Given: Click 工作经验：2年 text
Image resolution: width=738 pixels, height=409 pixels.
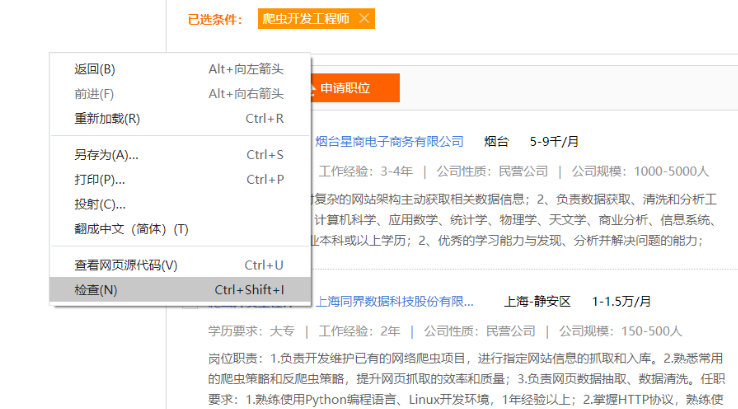Looking at the screenshot, I should [360, 331].
